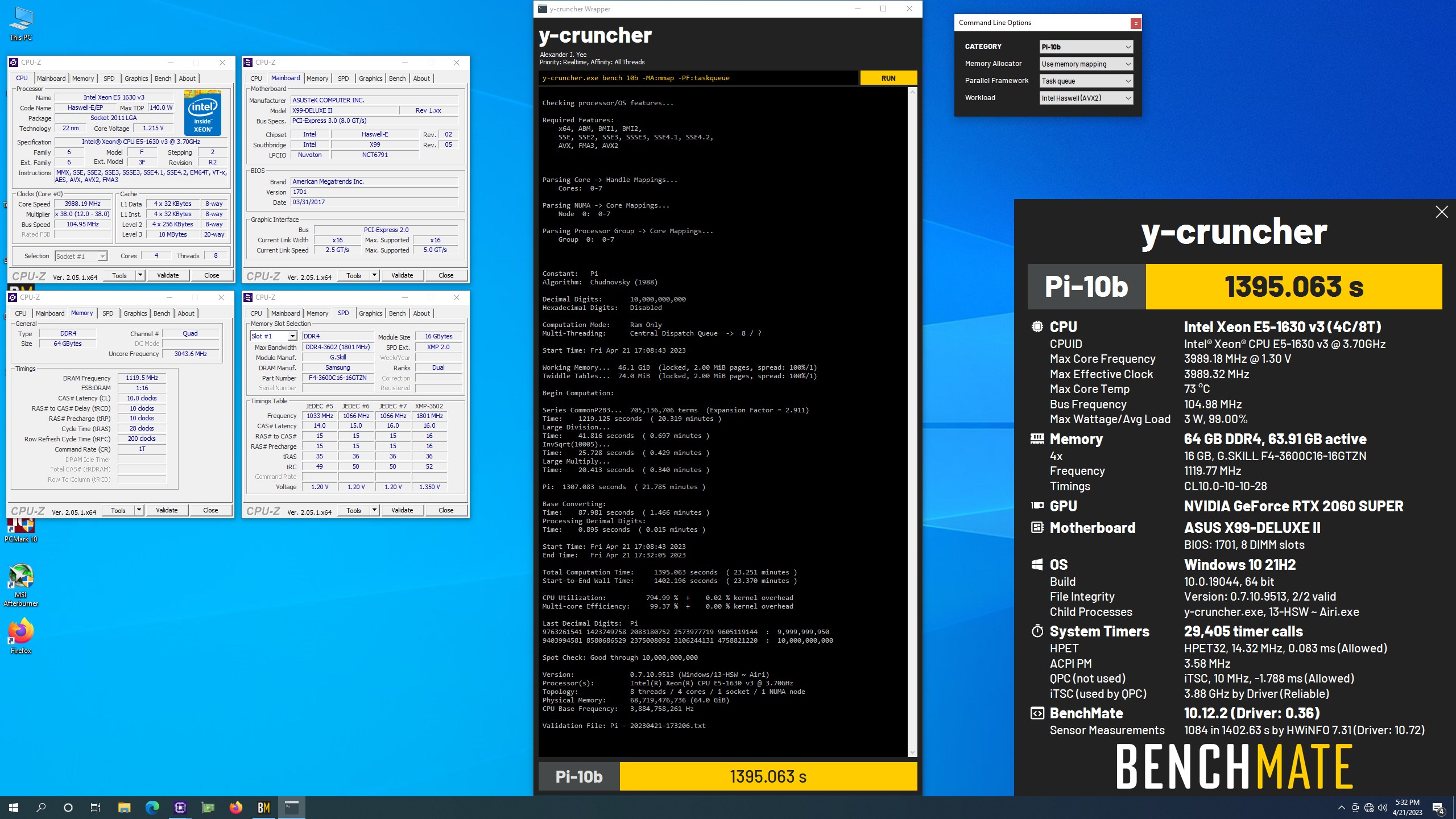
Task: Open Microsoft Edge from taskbar
Action: click(152, 807)
